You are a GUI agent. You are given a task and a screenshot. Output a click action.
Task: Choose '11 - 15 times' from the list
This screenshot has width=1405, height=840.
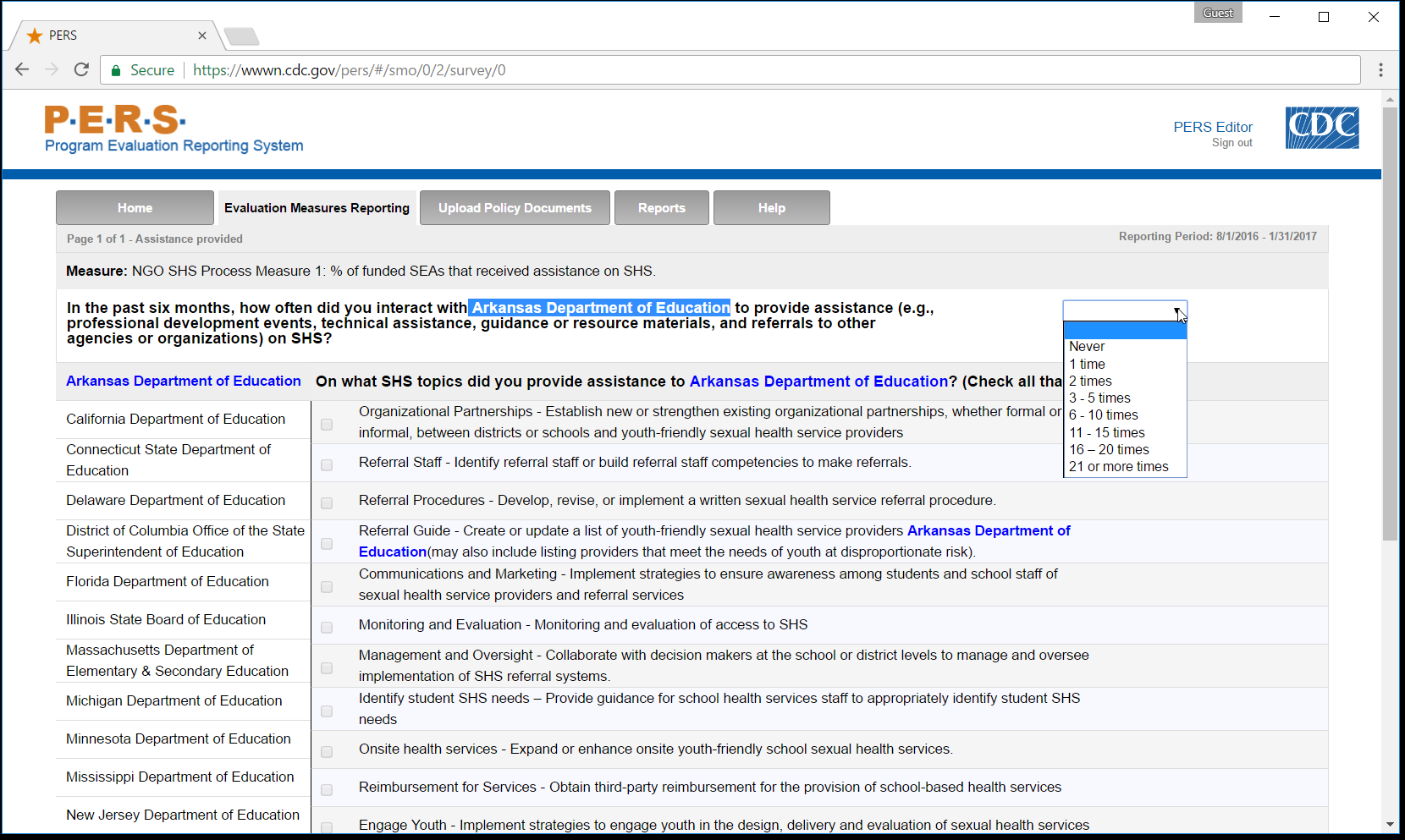[x=1125, y=432]
